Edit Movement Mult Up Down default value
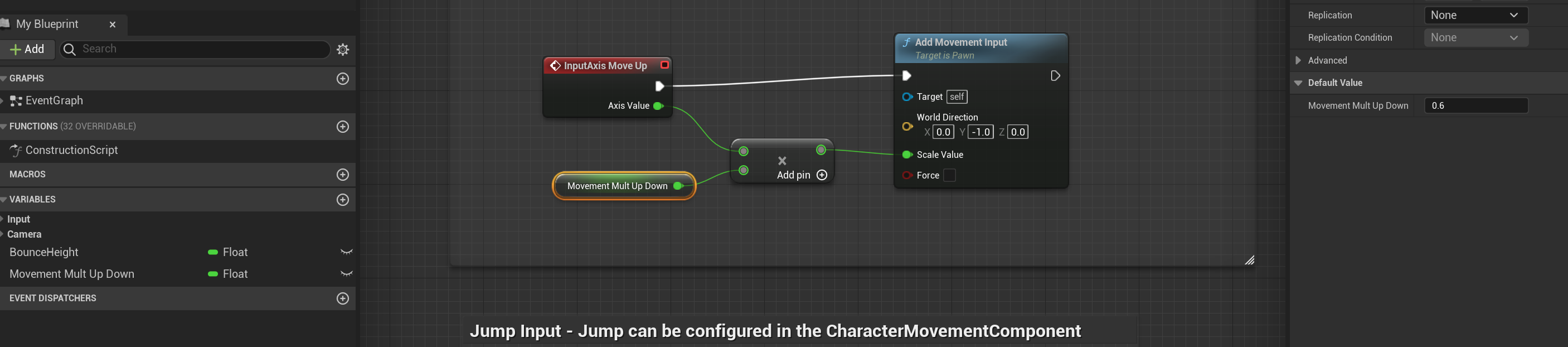This screenshot has width=1568, height=347. click(1476, 106)
